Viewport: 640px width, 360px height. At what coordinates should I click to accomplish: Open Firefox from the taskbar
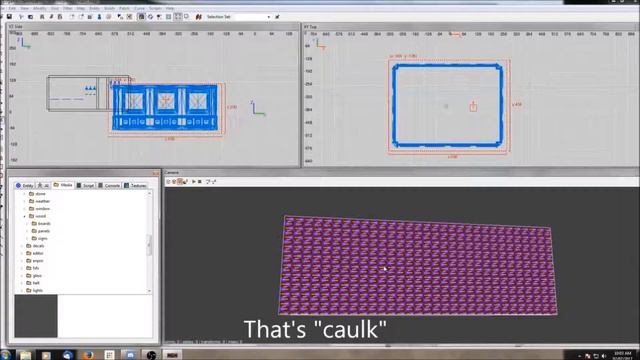[x=88, y=355]
